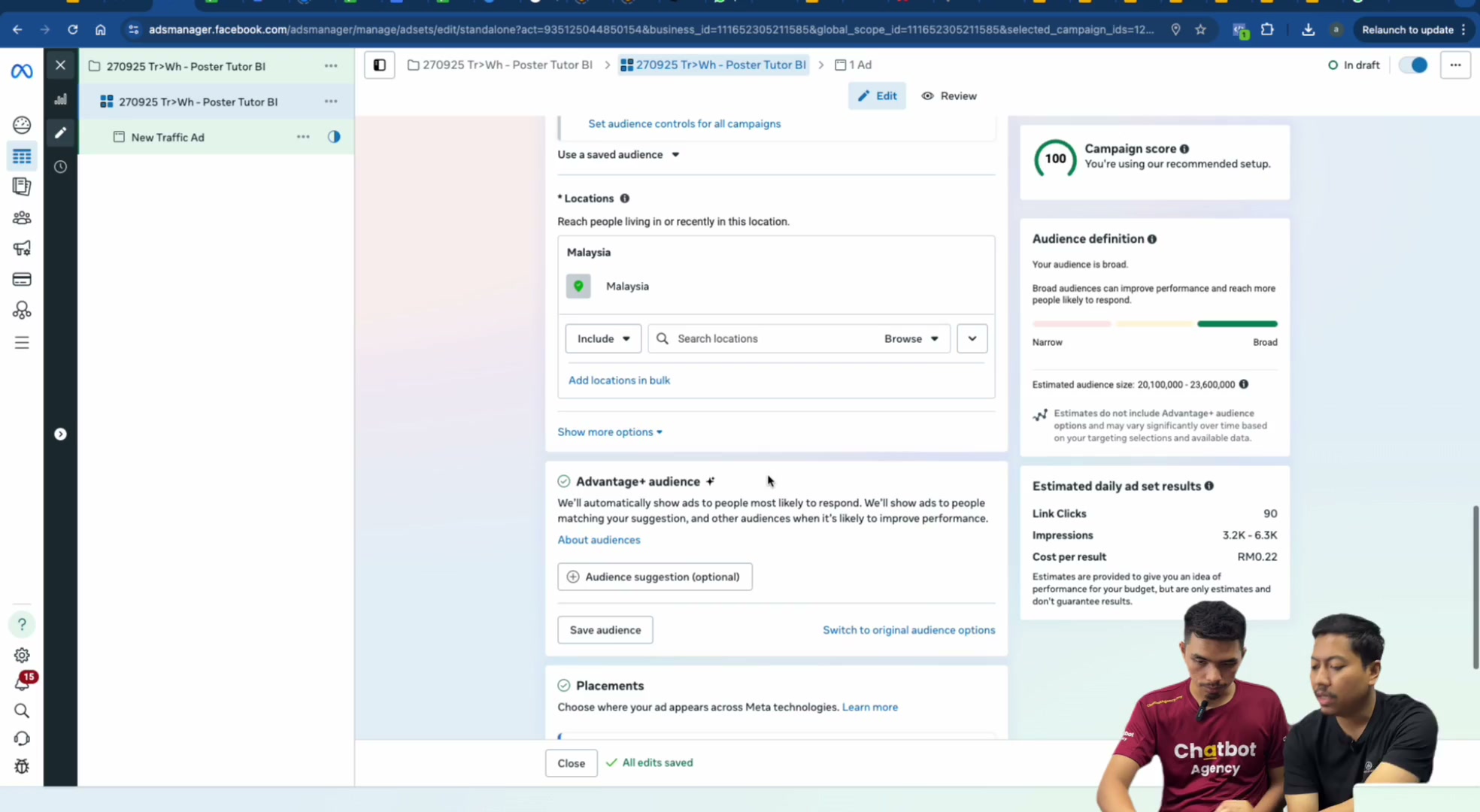Expand the chevron dropdown next to Browse
The width and height of the screenshot is (1480, 812).
[x=972, y=339]
